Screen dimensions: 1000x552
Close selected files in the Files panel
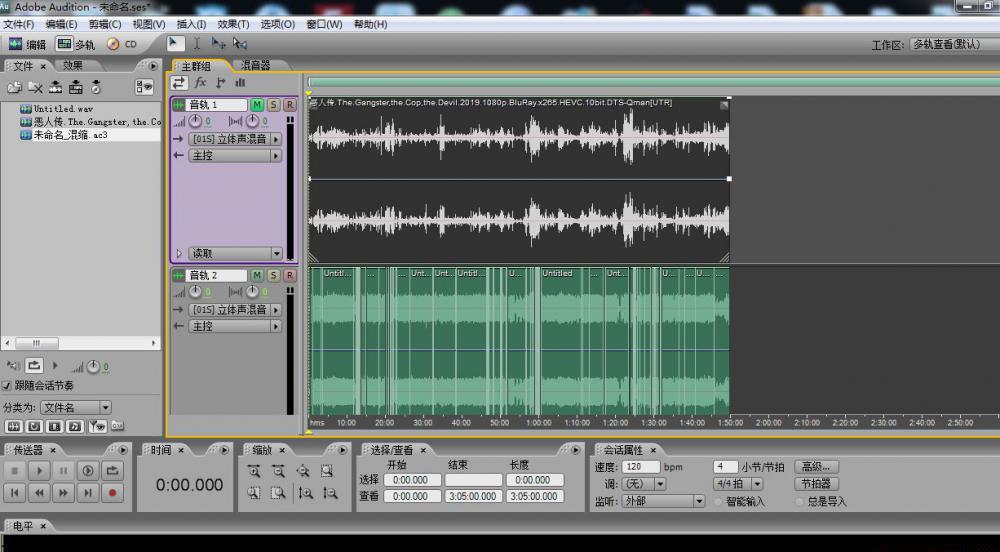[35, 87]
